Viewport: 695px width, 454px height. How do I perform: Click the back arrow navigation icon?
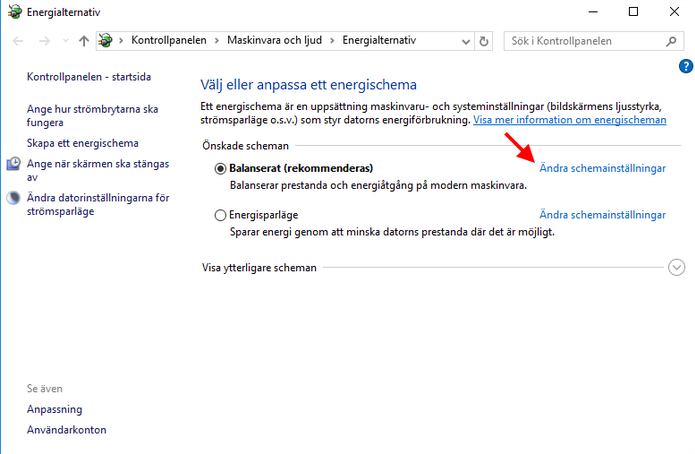(18, 41)
